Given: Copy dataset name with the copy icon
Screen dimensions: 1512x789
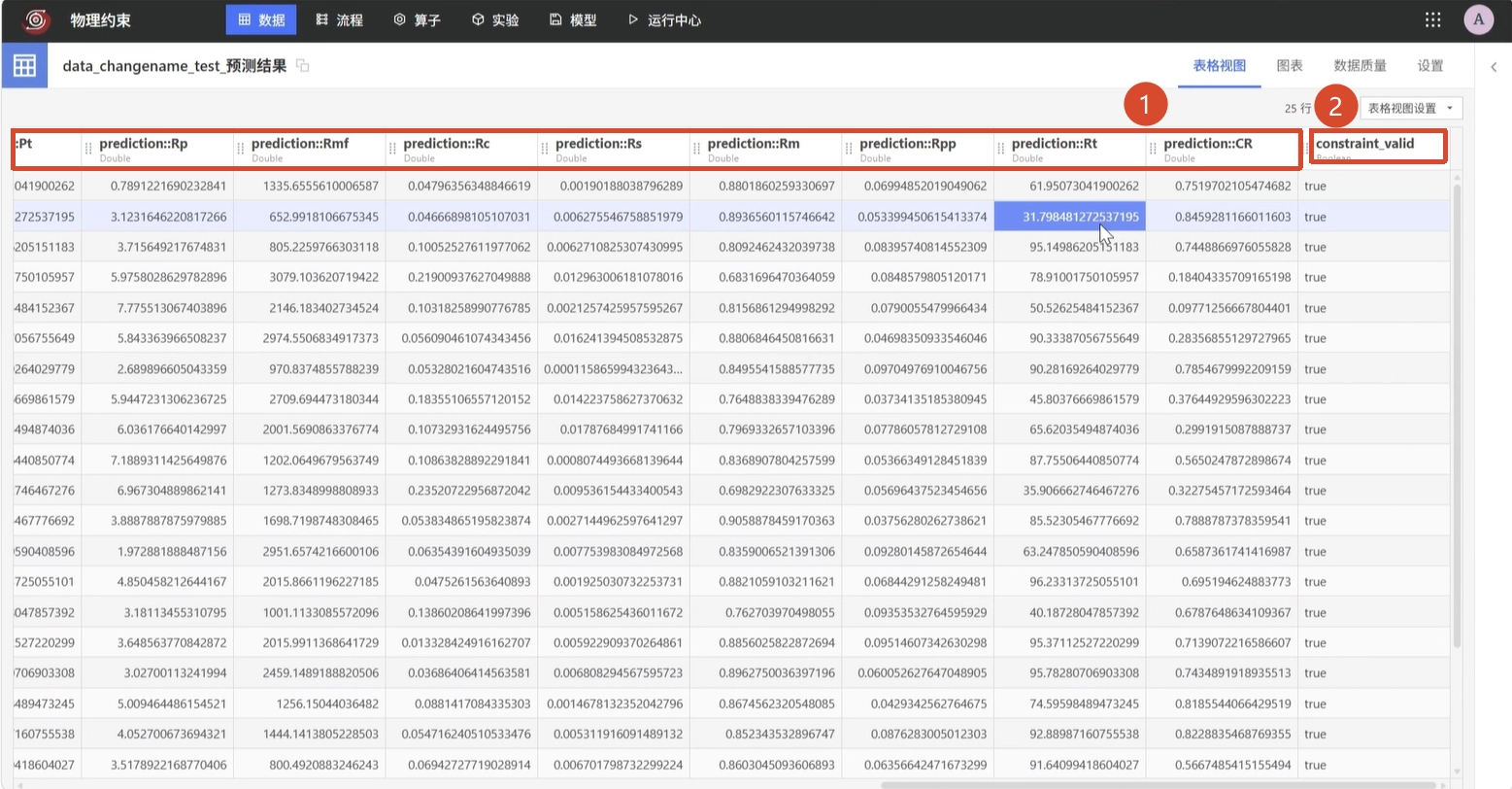Looking at the screenshot, I should tap(303, 66).
